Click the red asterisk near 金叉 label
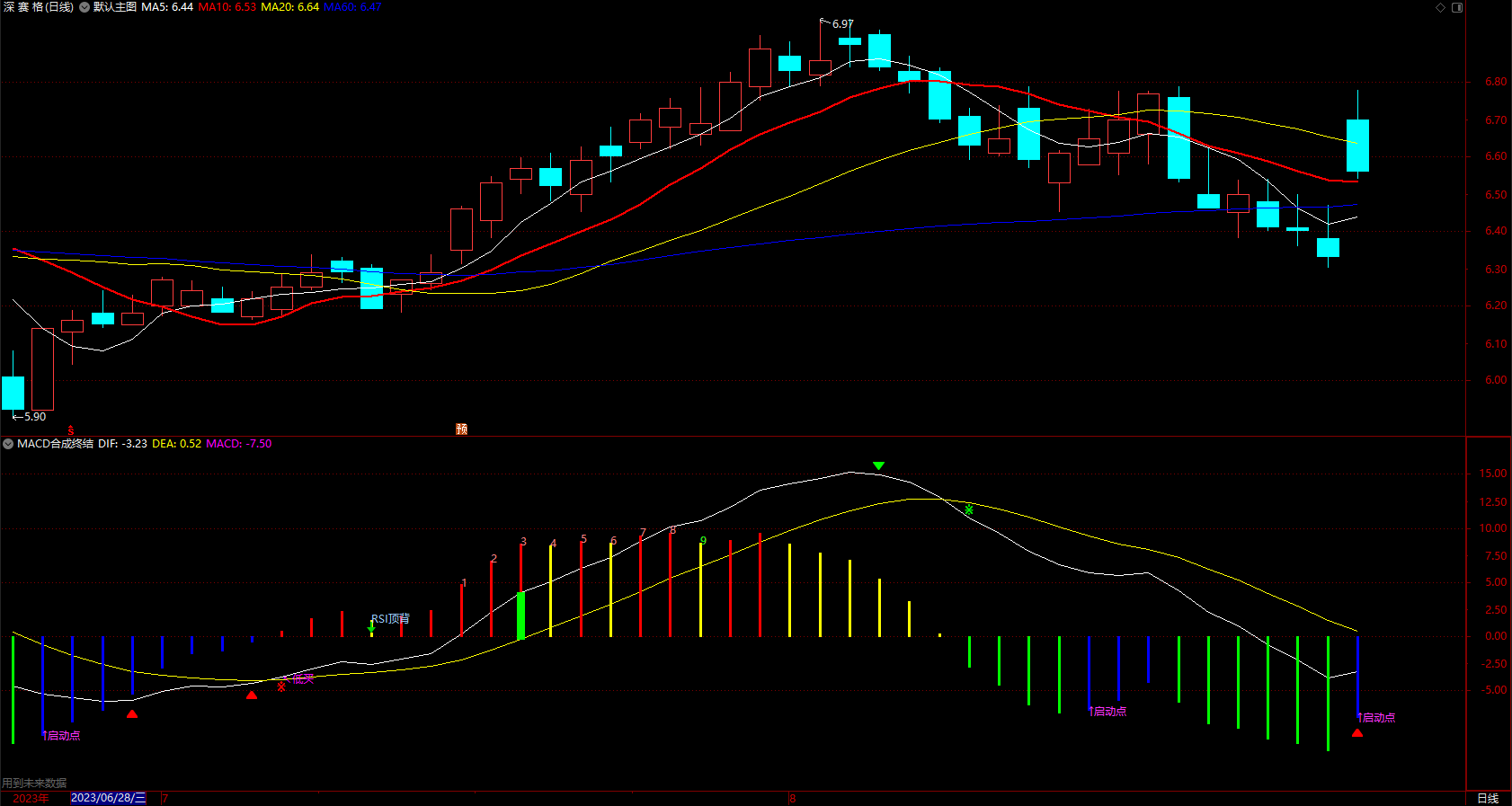 coord(281,686)
